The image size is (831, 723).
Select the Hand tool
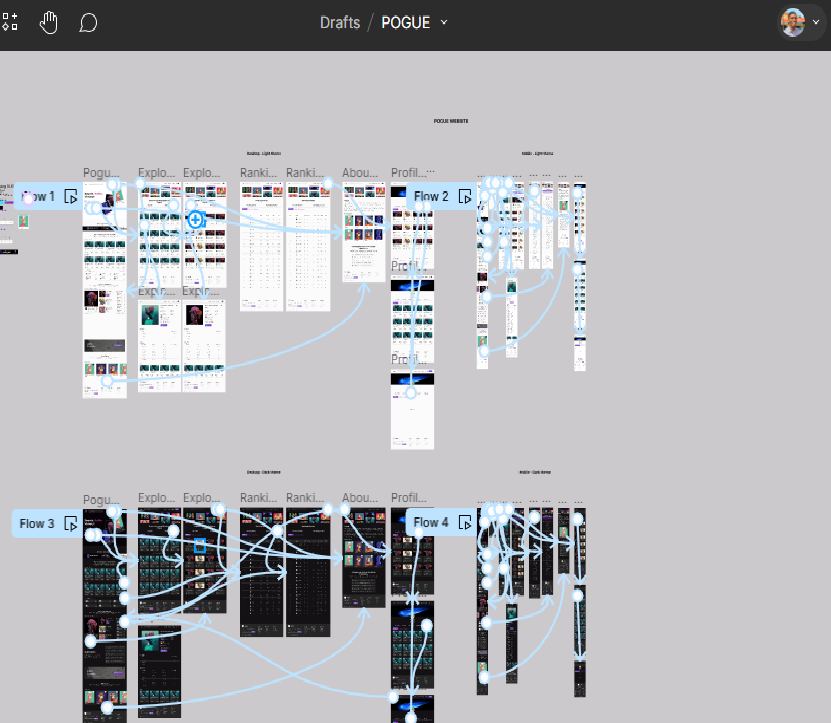coord(49,23)
